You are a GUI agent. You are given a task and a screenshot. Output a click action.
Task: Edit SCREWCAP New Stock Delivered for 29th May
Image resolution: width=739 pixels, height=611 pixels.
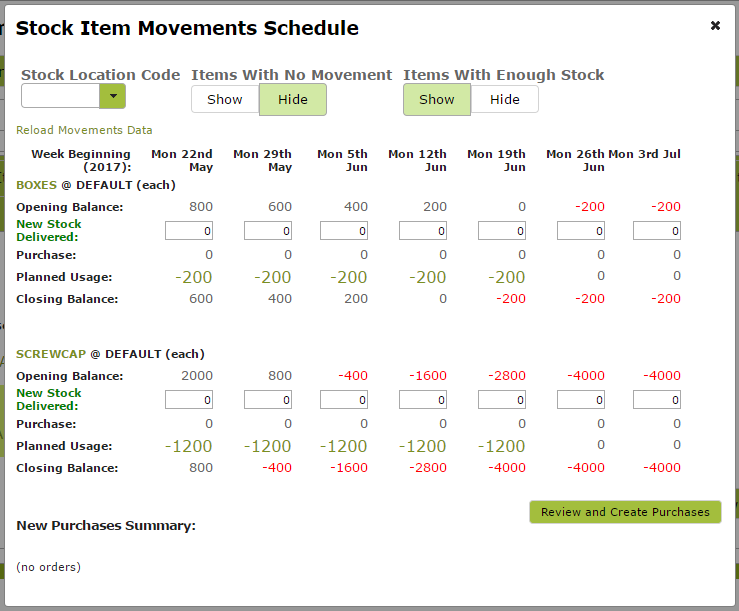(268, 400)
